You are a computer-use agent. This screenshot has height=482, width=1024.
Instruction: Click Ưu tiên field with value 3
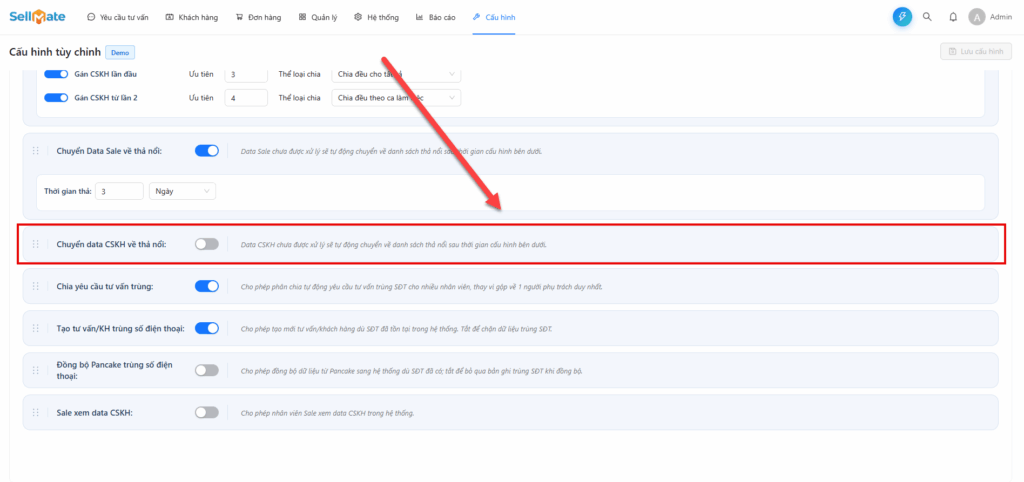pos(246,74)
